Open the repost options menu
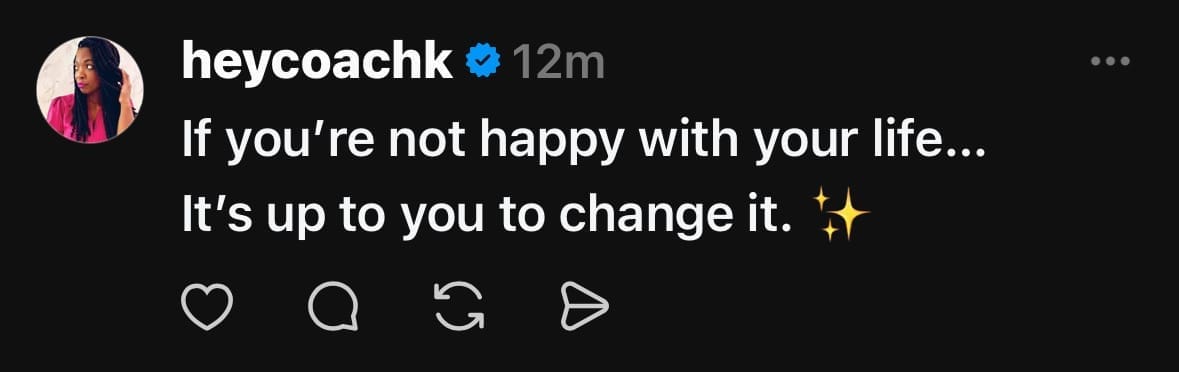Viewport: 1179px width, 372px height. point(459,307)
